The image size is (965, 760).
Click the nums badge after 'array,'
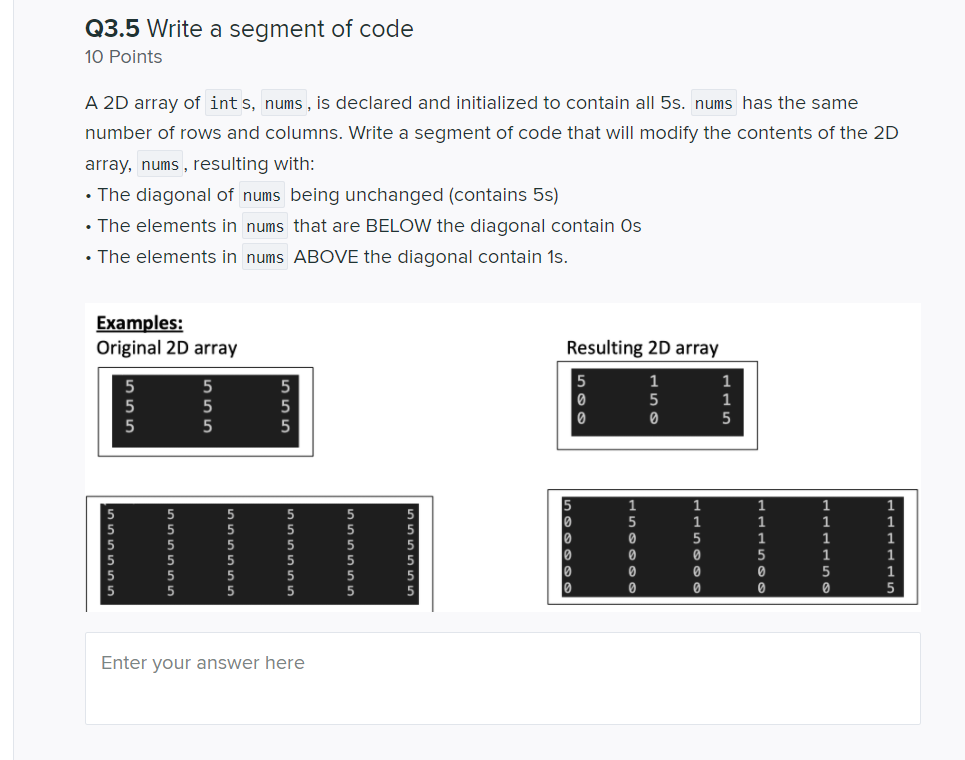[x=160, y=164]
